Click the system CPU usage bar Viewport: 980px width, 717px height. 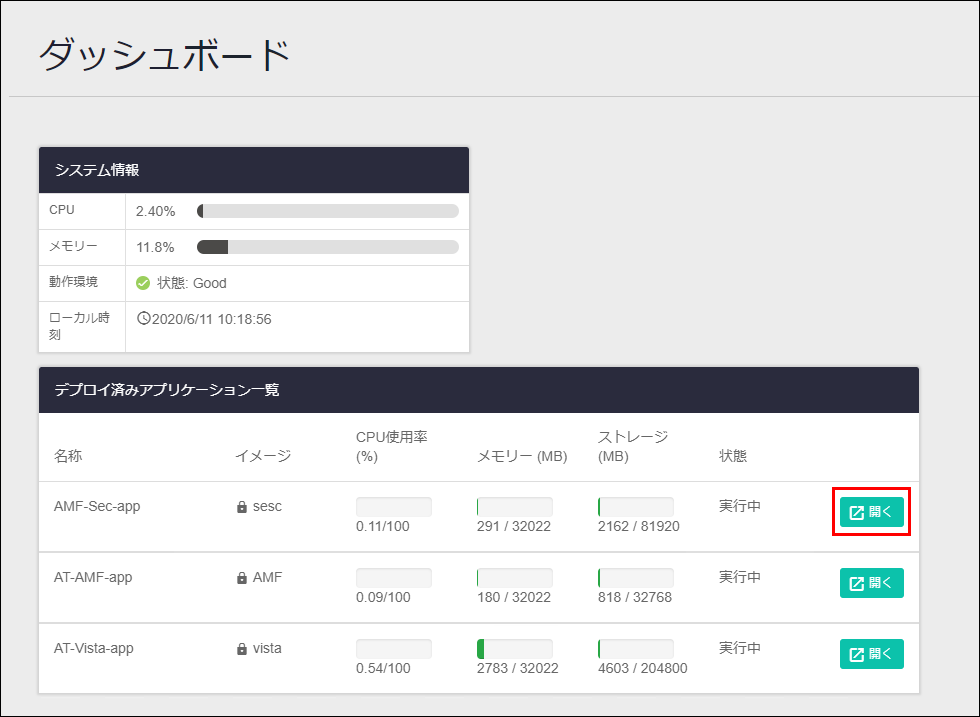point(328,211)
